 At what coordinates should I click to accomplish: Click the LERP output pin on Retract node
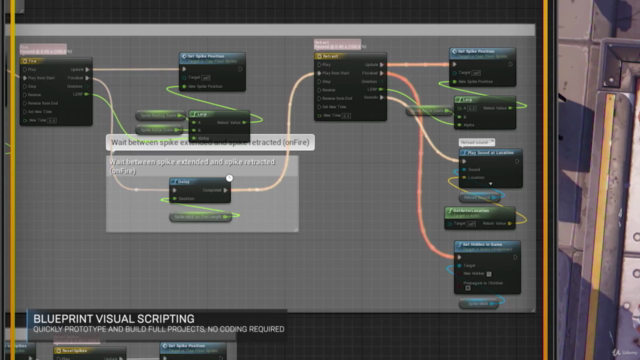tap(380, 89)
